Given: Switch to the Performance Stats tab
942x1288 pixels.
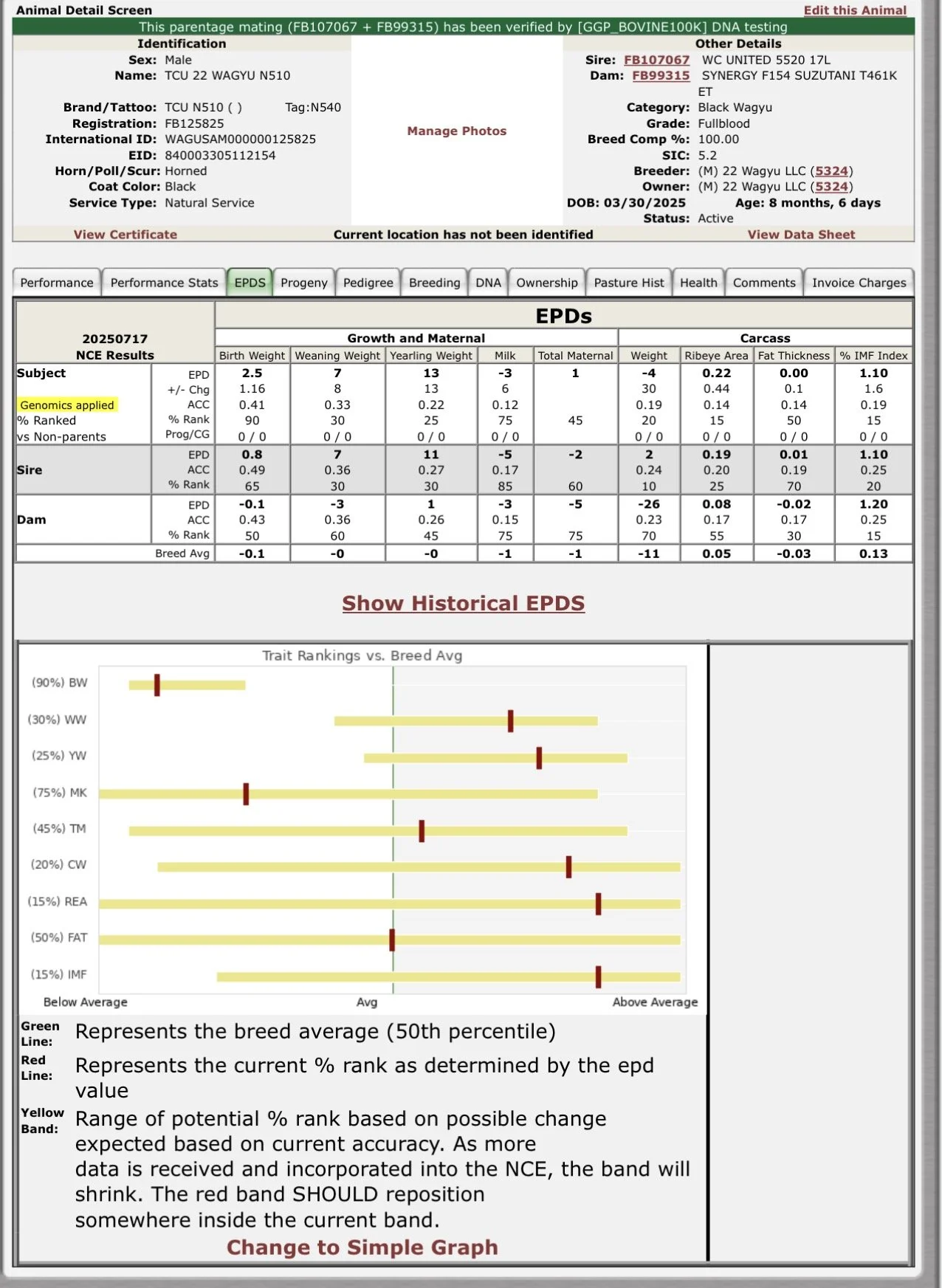Looking at the screenshot, I should [164, 283].
